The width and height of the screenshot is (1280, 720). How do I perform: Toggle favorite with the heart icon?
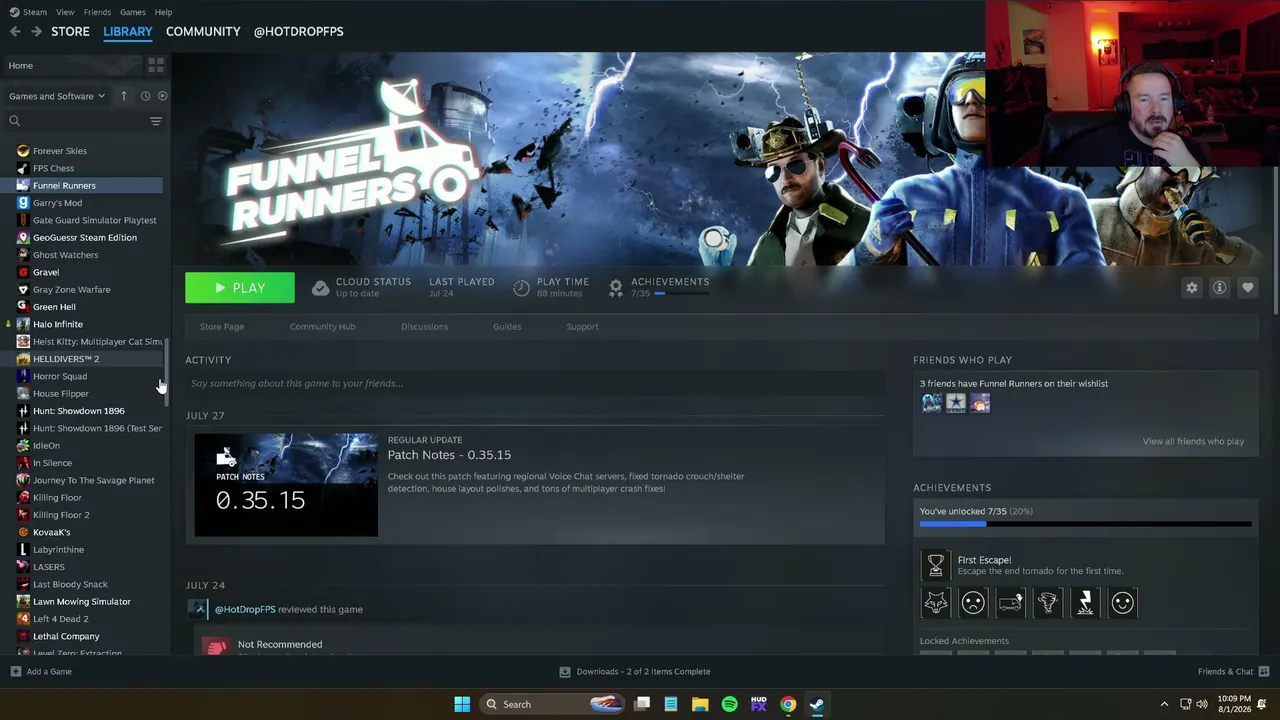pos(1247,287)
